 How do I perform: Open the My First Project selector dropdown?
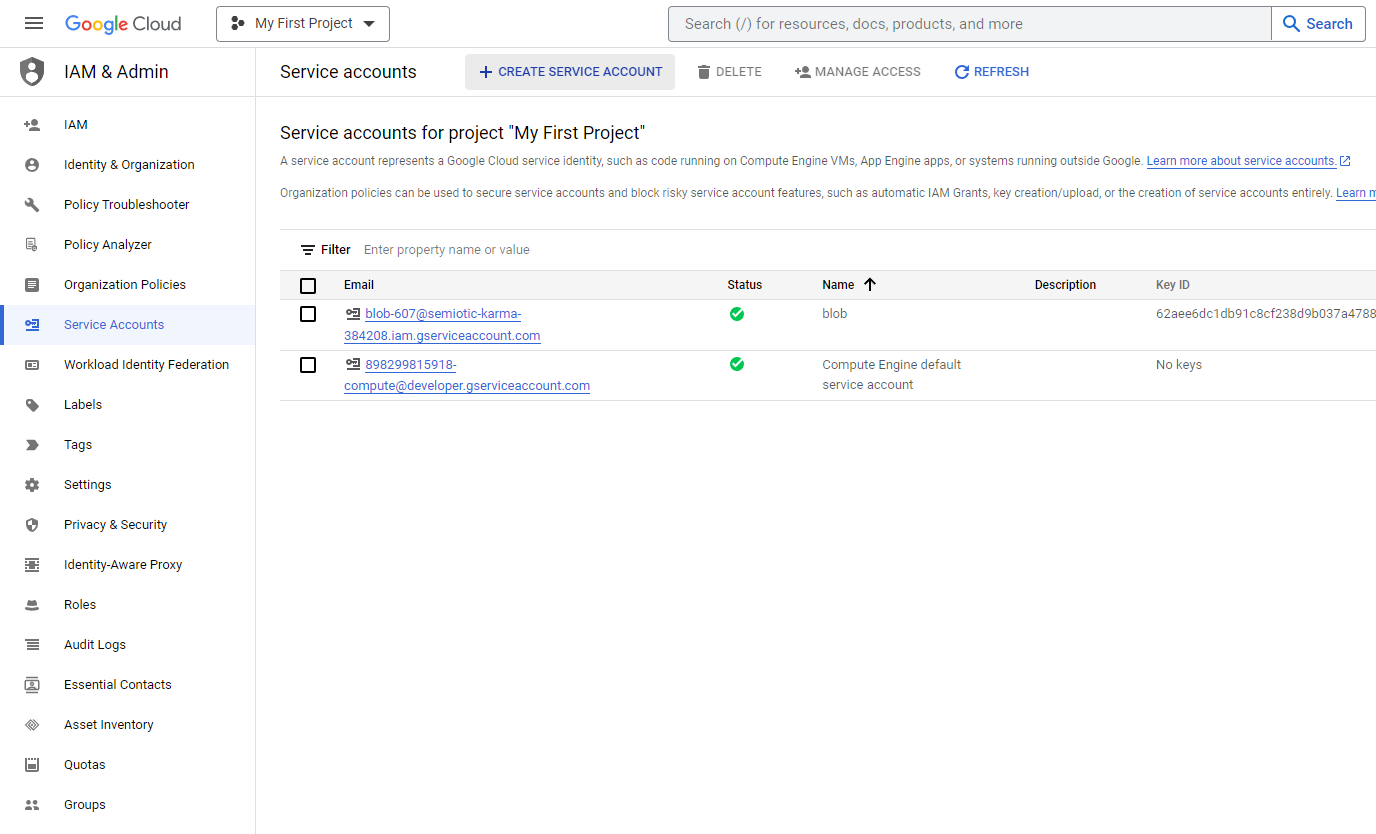click(303, 24)
